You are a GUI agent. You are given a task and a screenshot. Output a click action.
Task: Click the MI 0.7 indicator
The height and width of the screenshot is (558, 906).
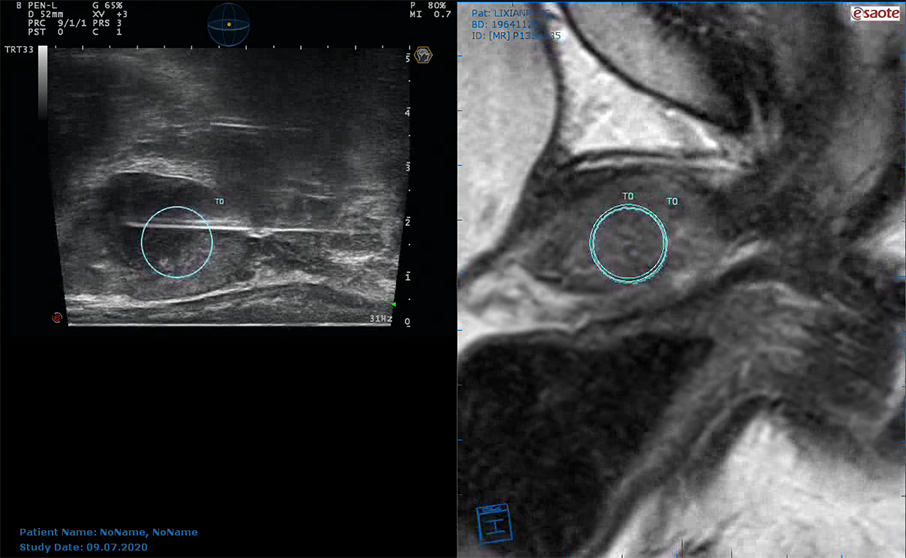click(x=430, y=14)
